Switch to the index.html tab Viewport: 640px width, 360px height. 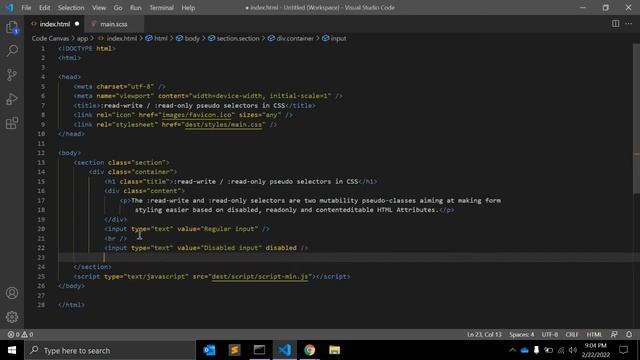55,24
